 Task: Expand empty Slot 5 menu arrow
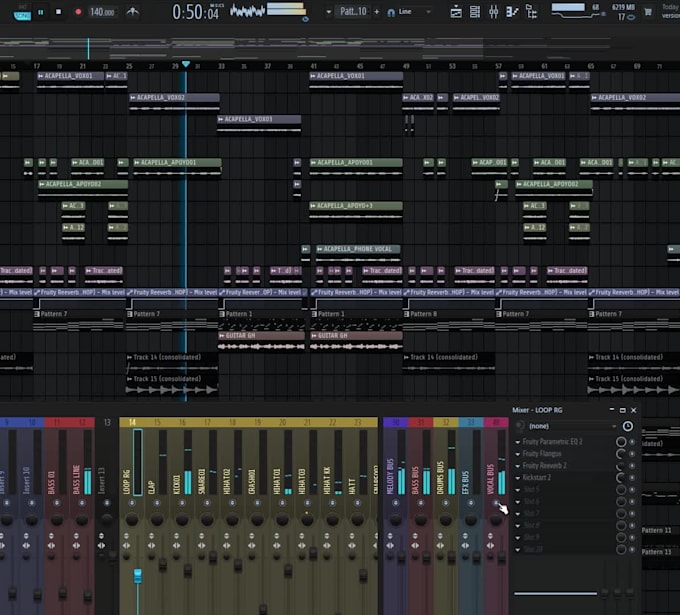pos(518,490)
